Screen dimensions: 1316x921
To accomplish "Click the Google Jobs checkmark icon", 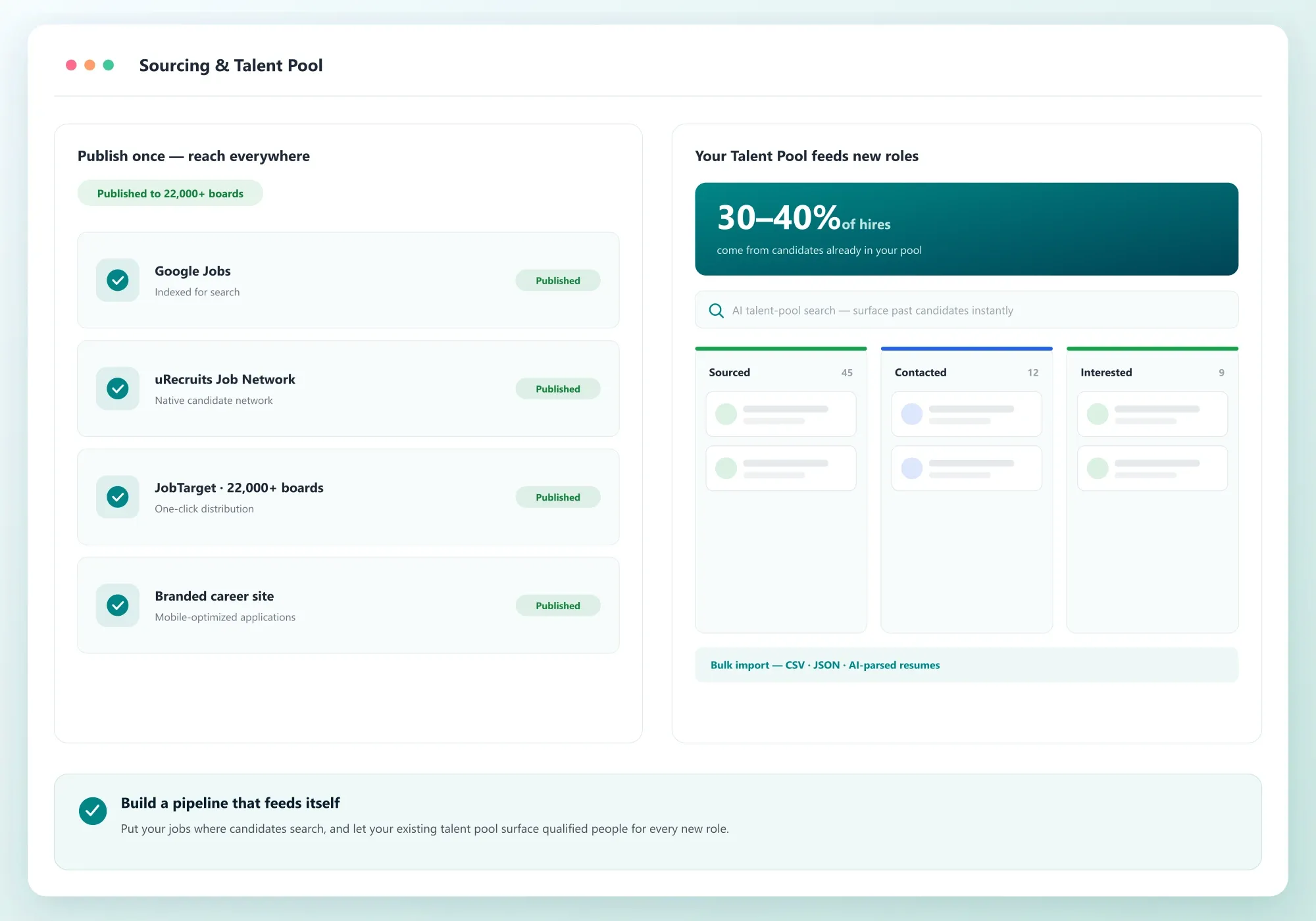I will coord(118,280).
